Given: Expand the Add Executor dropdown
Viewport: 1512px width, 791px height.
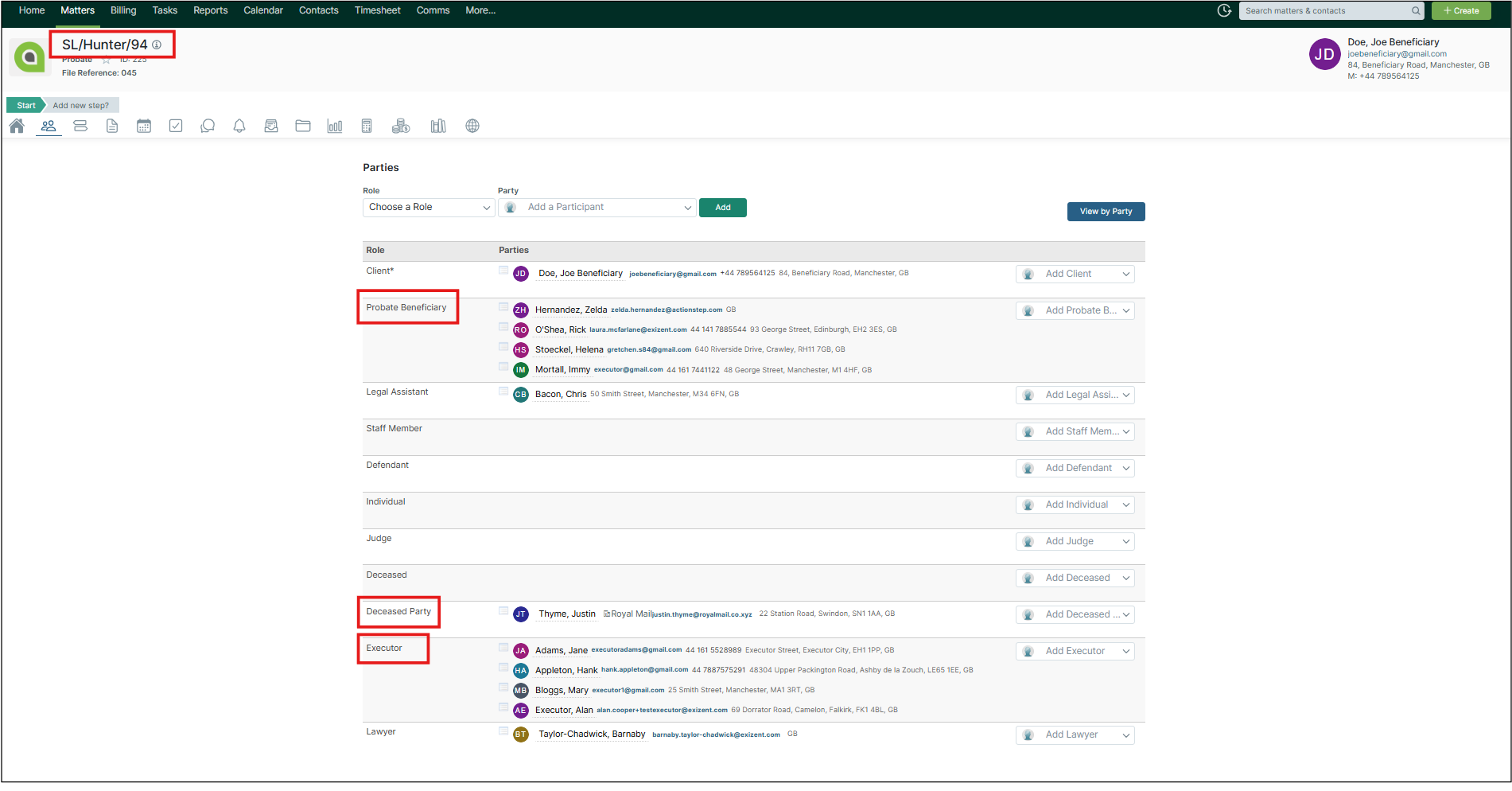Looking at the screenshot, I should tap(1075, 651).
